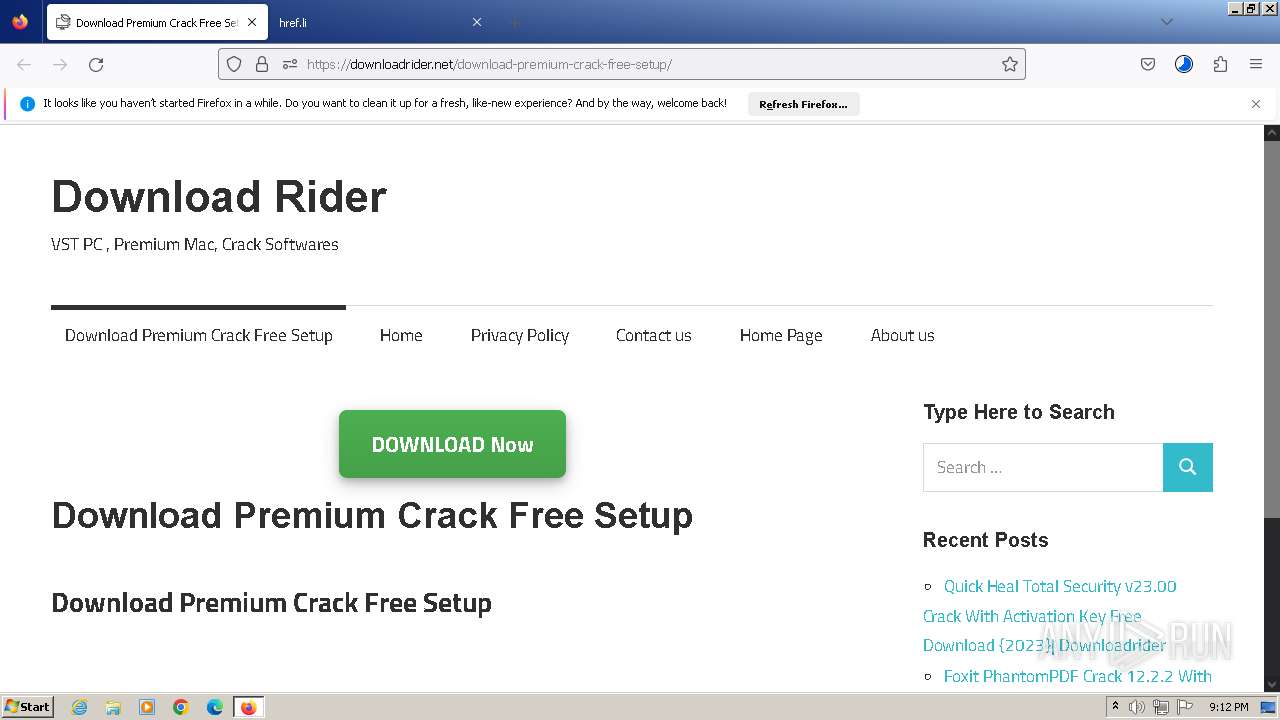Open the Windows Start menu
Screen dimensions: 1280x720
[x=27, y=706]
